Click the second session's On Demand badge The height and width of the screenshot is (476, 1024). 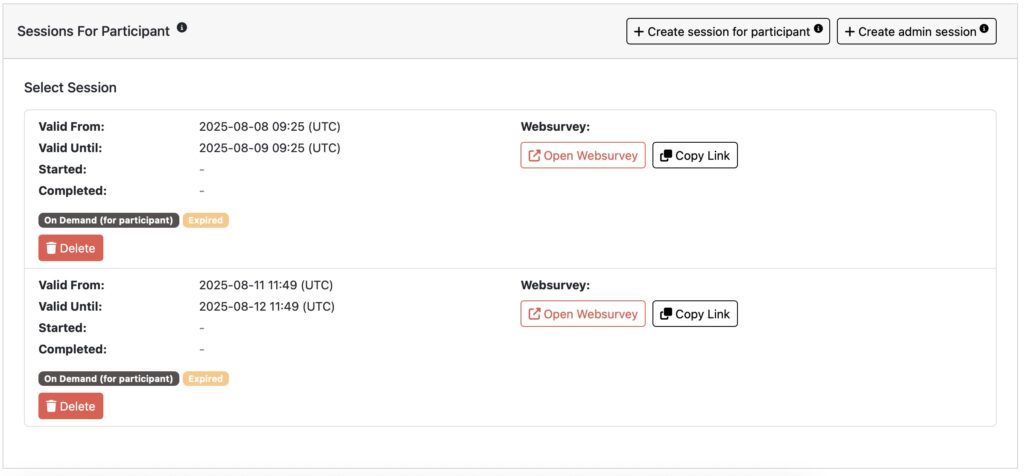point(108,379)
